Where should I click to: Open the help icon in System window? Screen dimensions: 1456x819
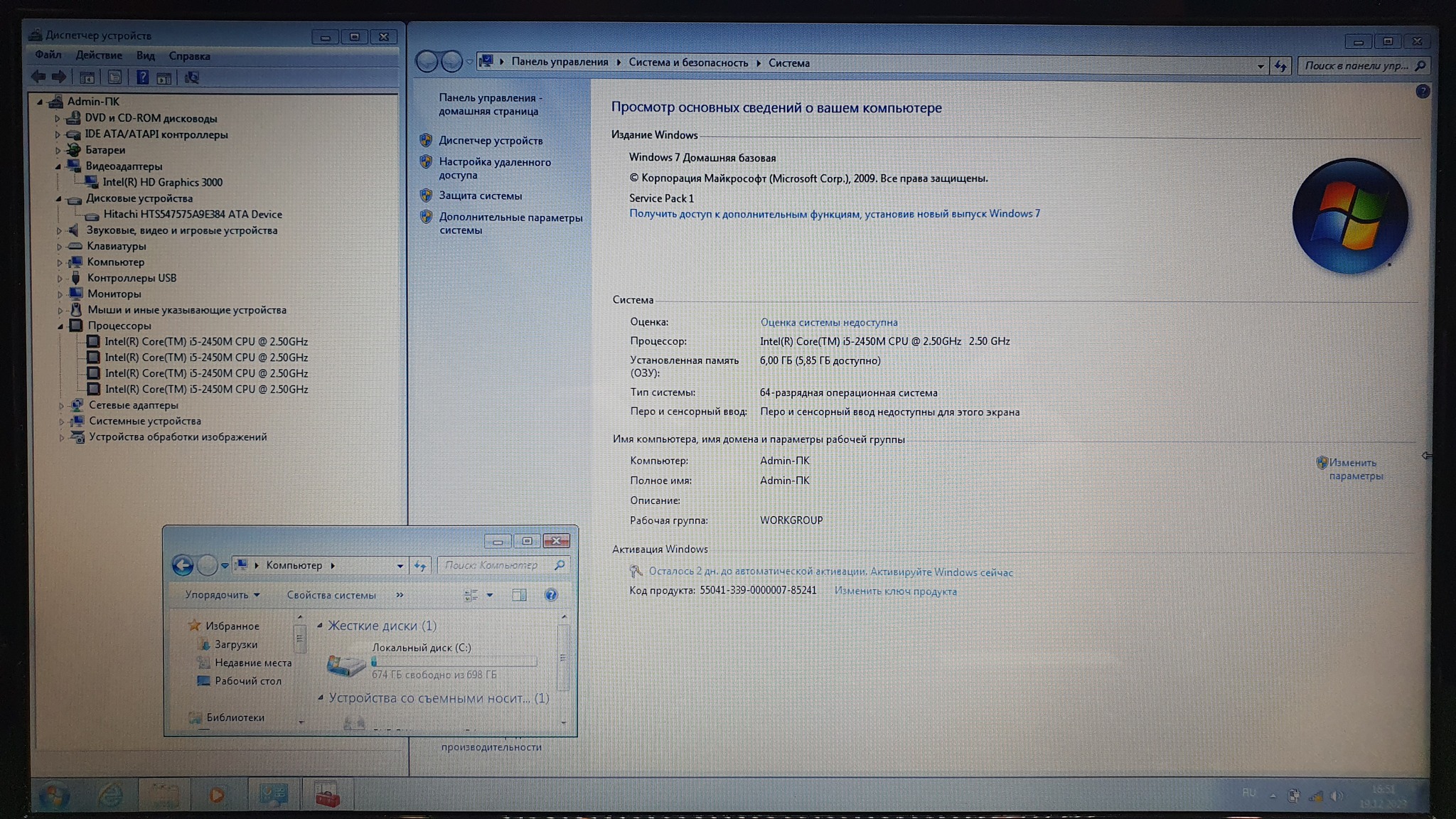pos(1422,91)
